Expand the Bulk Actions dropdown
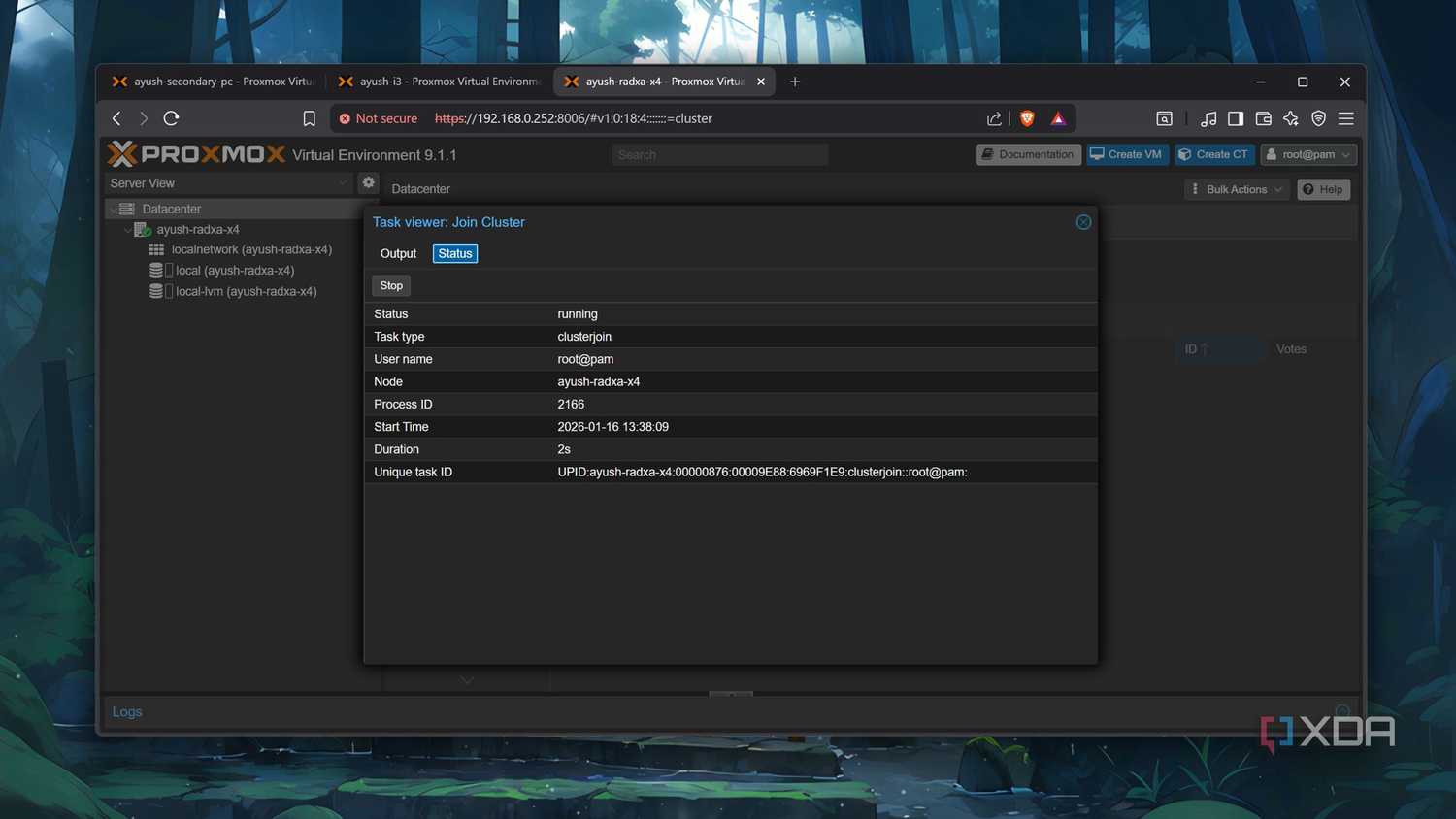 [x=1237, y=189]
